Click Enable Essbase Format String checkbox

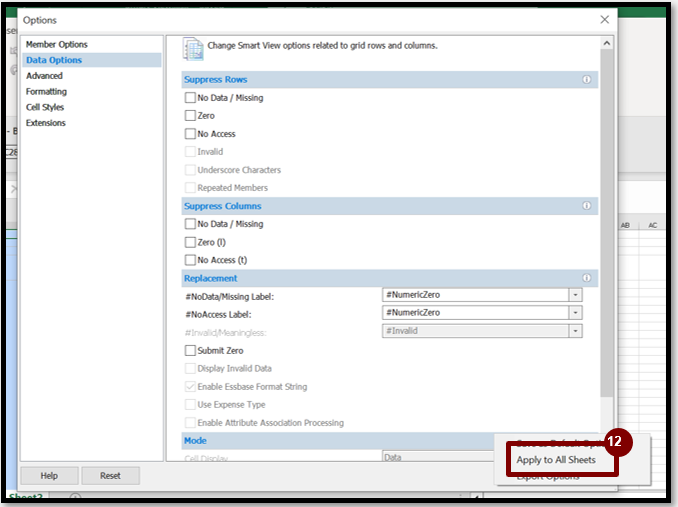(x=190, y=387)
